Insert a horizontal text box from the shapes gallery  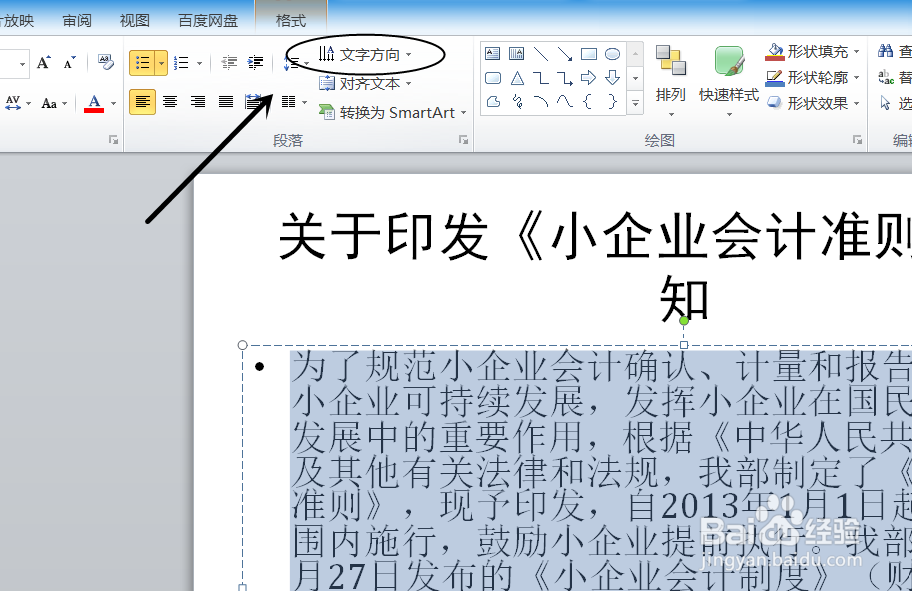(492, 53)
